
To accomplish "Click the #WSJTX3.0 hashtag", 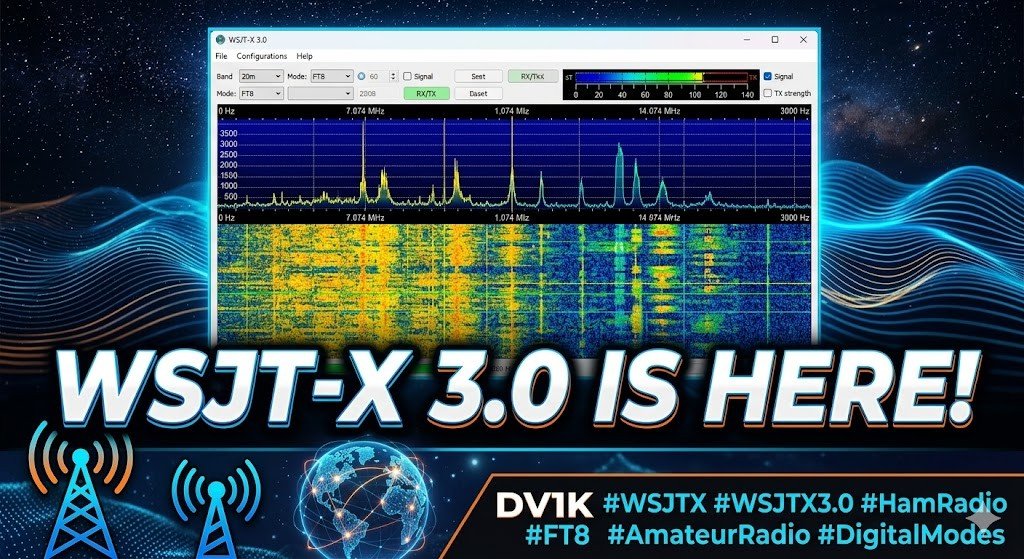I will point(784,503).
